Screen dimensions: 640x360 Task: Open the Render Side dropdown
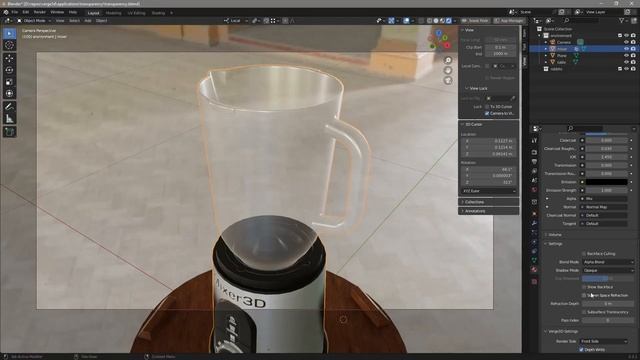point(603,341)
